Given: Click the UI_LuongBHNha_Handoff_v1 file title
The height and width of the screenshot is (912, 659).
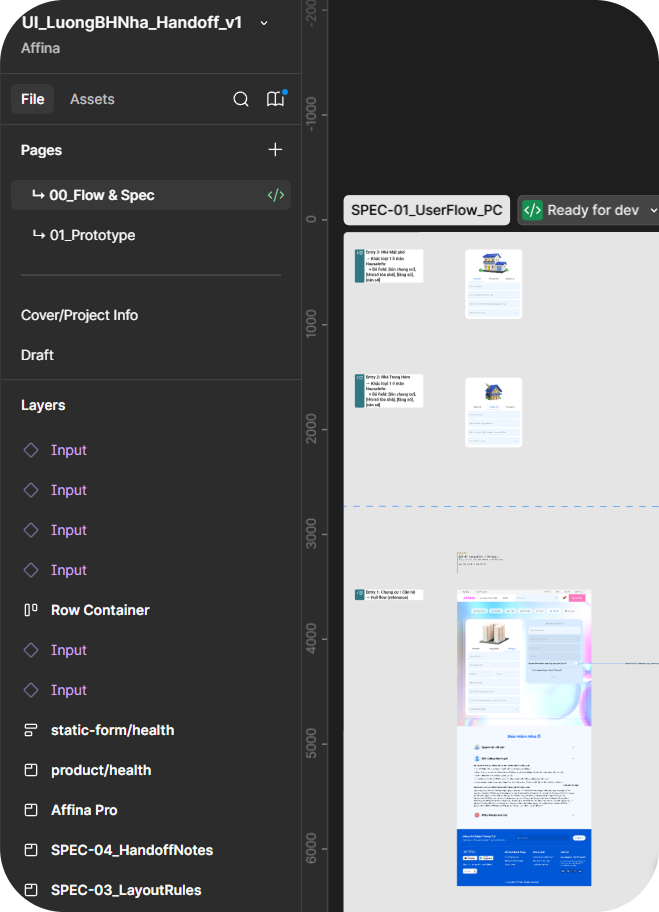Looking at the screenshot, I should 131,23.
